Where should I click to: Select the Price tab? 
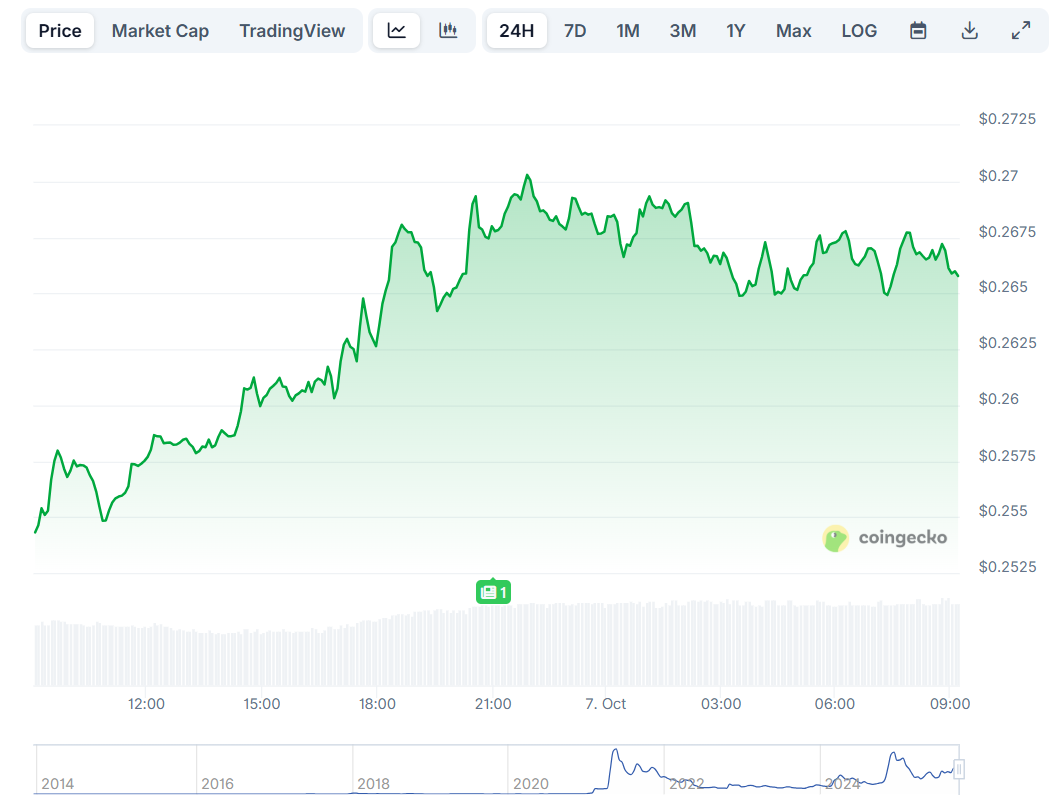60,31
